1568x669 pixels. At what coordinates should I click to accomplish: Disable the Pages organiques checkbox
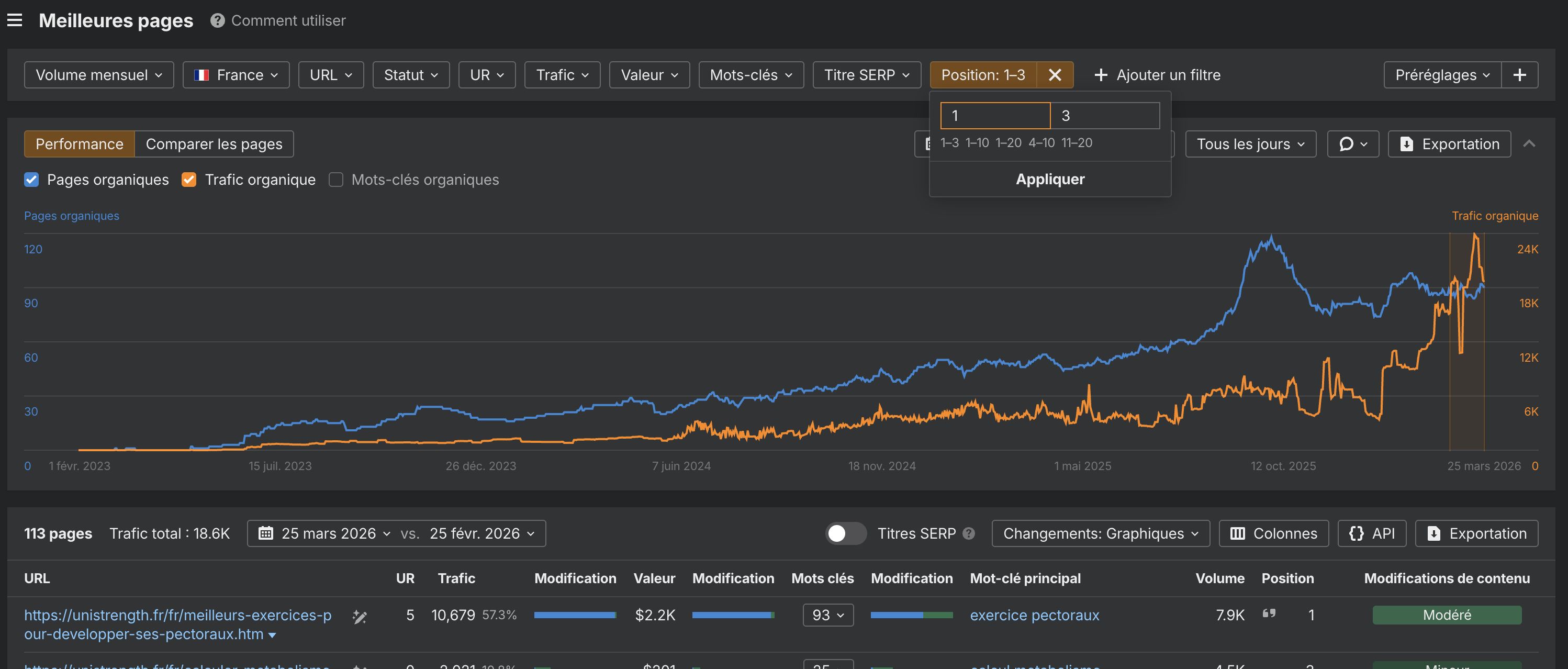[31, 180]
